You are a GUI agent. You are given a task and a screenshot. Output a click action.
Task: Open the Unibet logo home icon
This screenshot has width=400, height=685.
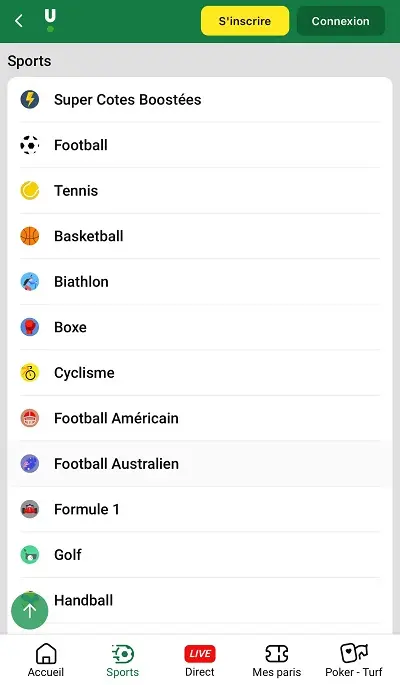[x=50, y=20]
